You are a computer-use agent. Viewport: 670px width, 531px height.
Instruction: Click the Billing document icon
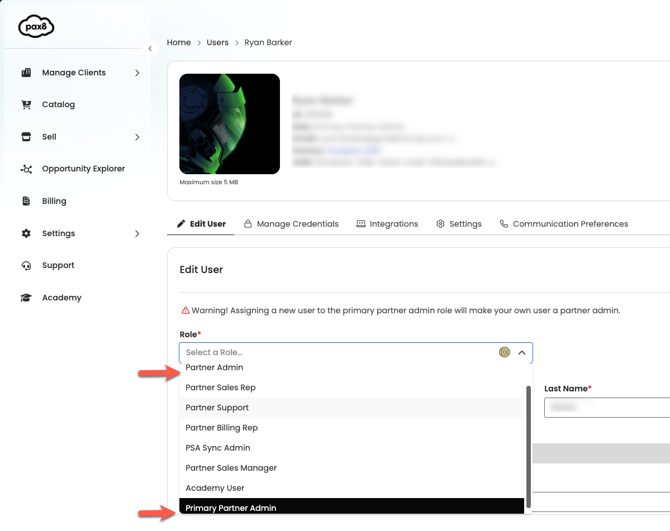click(26, 201)
